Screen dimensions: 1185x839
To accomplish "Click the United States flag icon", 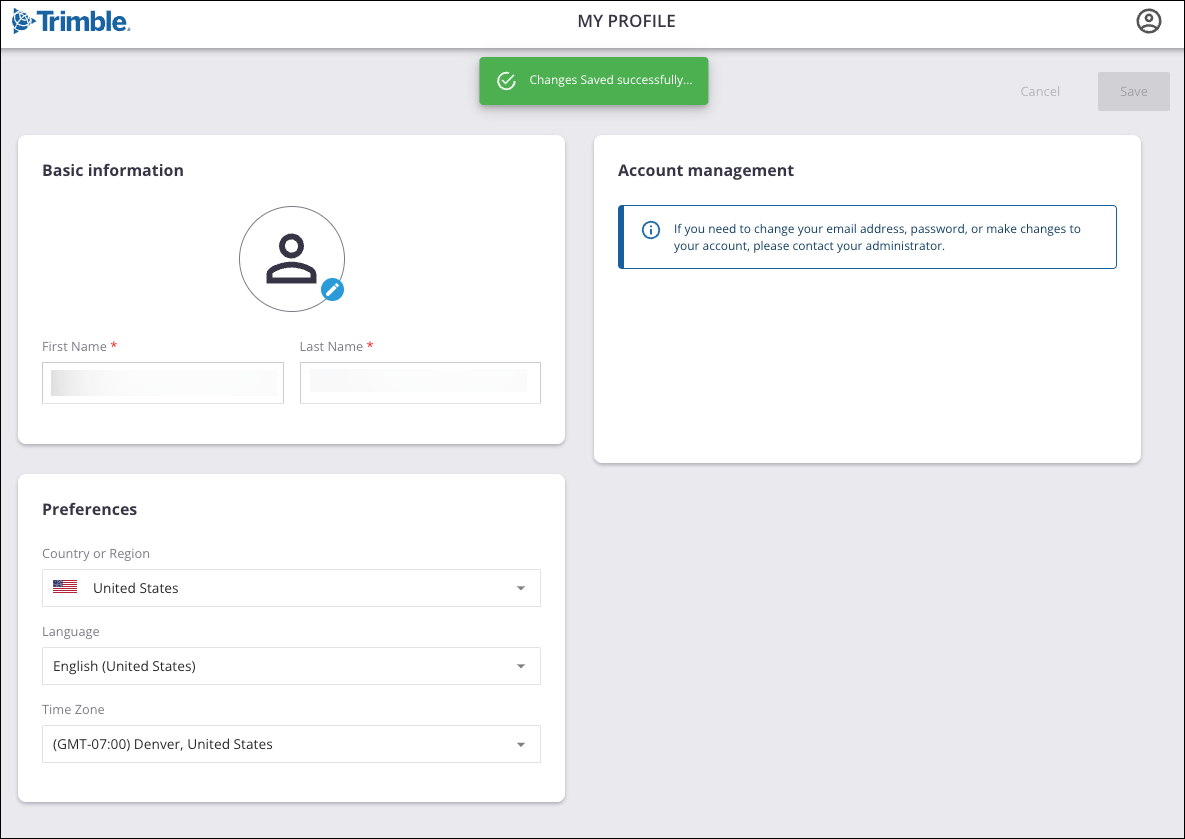I will pyautogui.click(x=65, y=586).
